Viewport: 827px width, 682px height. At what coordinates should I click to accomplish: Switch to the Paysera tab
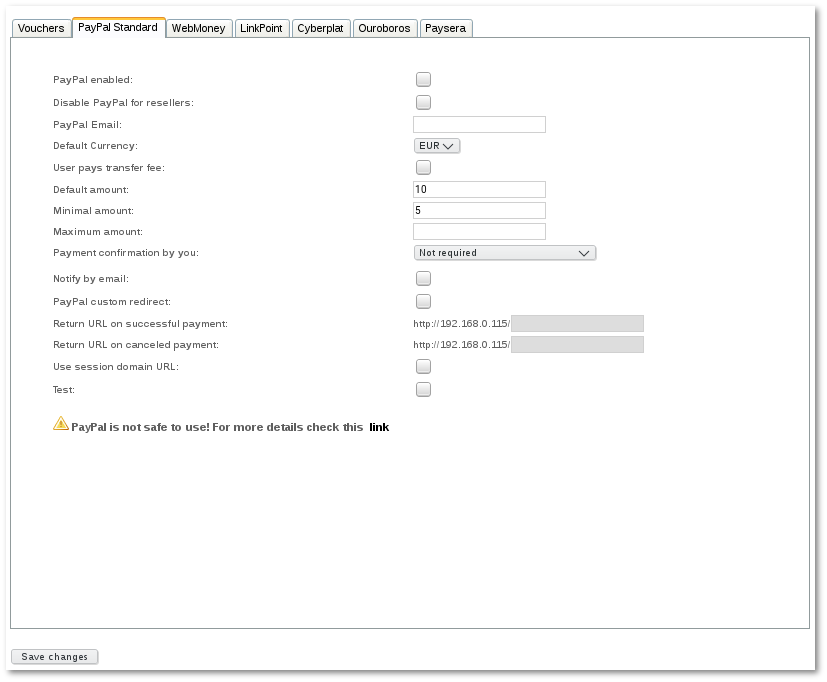point(445,29)
